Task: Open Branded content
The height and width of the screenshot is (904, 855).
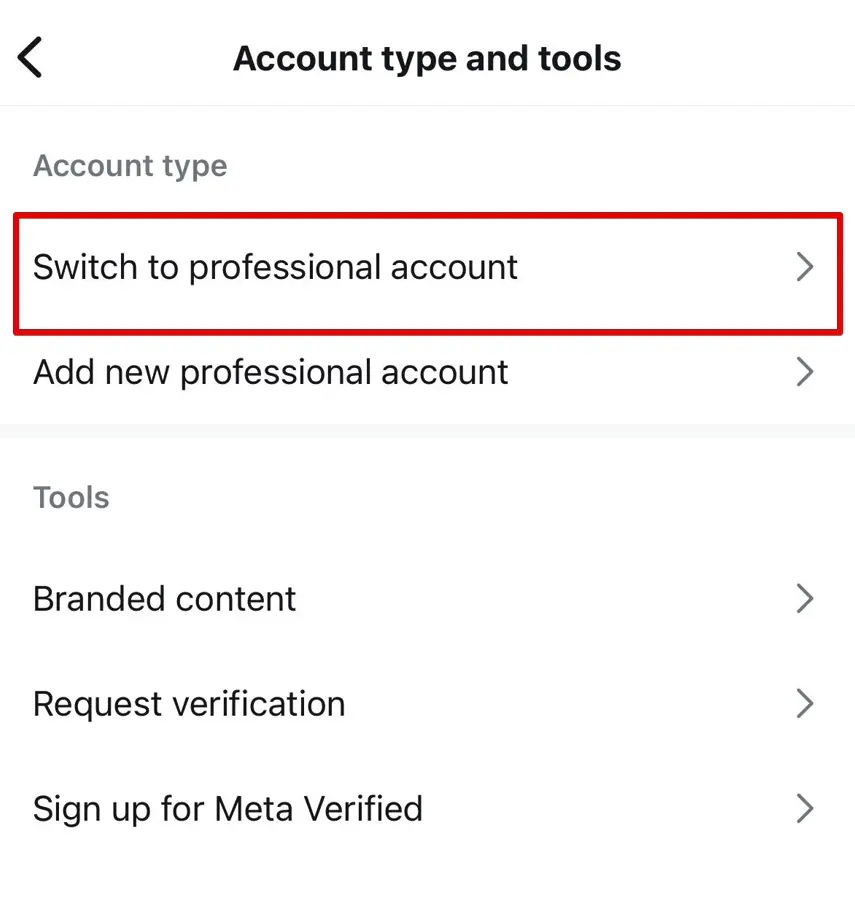Action: [x=164, y=599]
